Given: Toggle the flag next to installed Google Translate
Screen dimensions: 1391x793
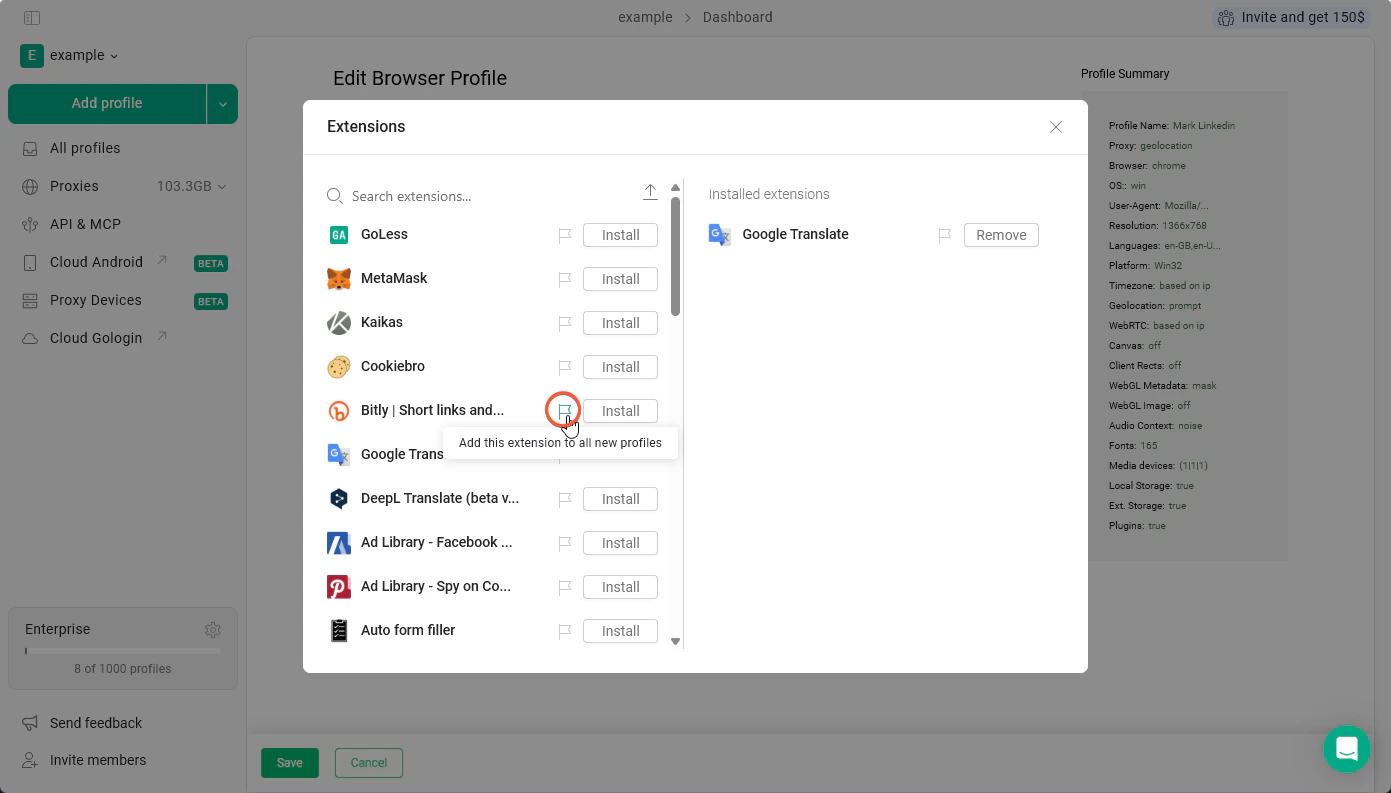Looking at the screenshot, I should pos(945,235).
